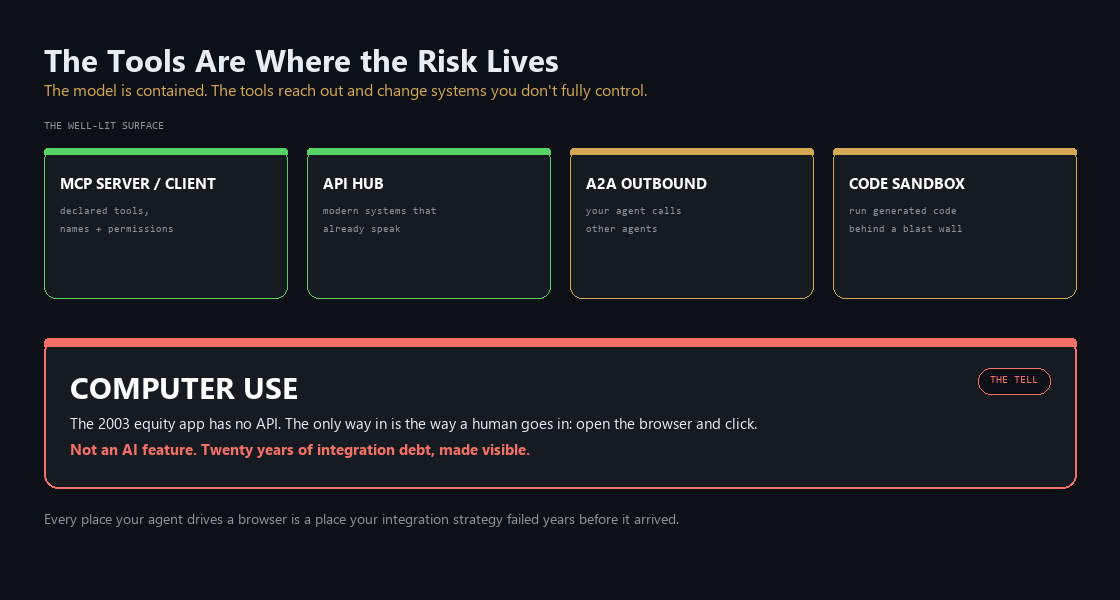Click THE WELL-LIT SURFACE section label
1120x600 pixels.
(x=104, y=126)
